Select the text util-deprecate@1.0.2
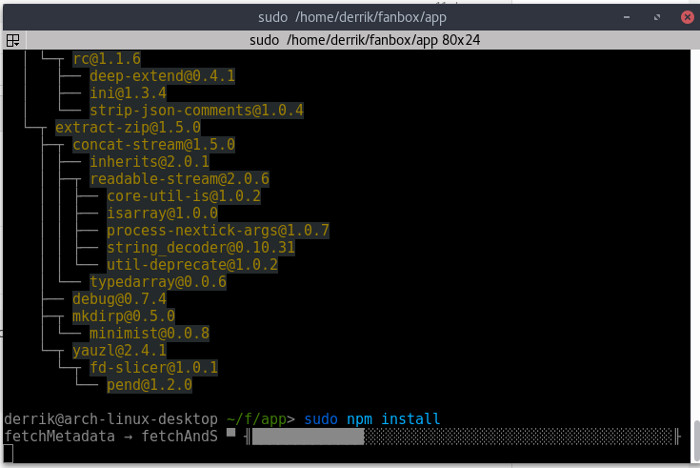Screen dimensions: 700x468 pos(192,264)
